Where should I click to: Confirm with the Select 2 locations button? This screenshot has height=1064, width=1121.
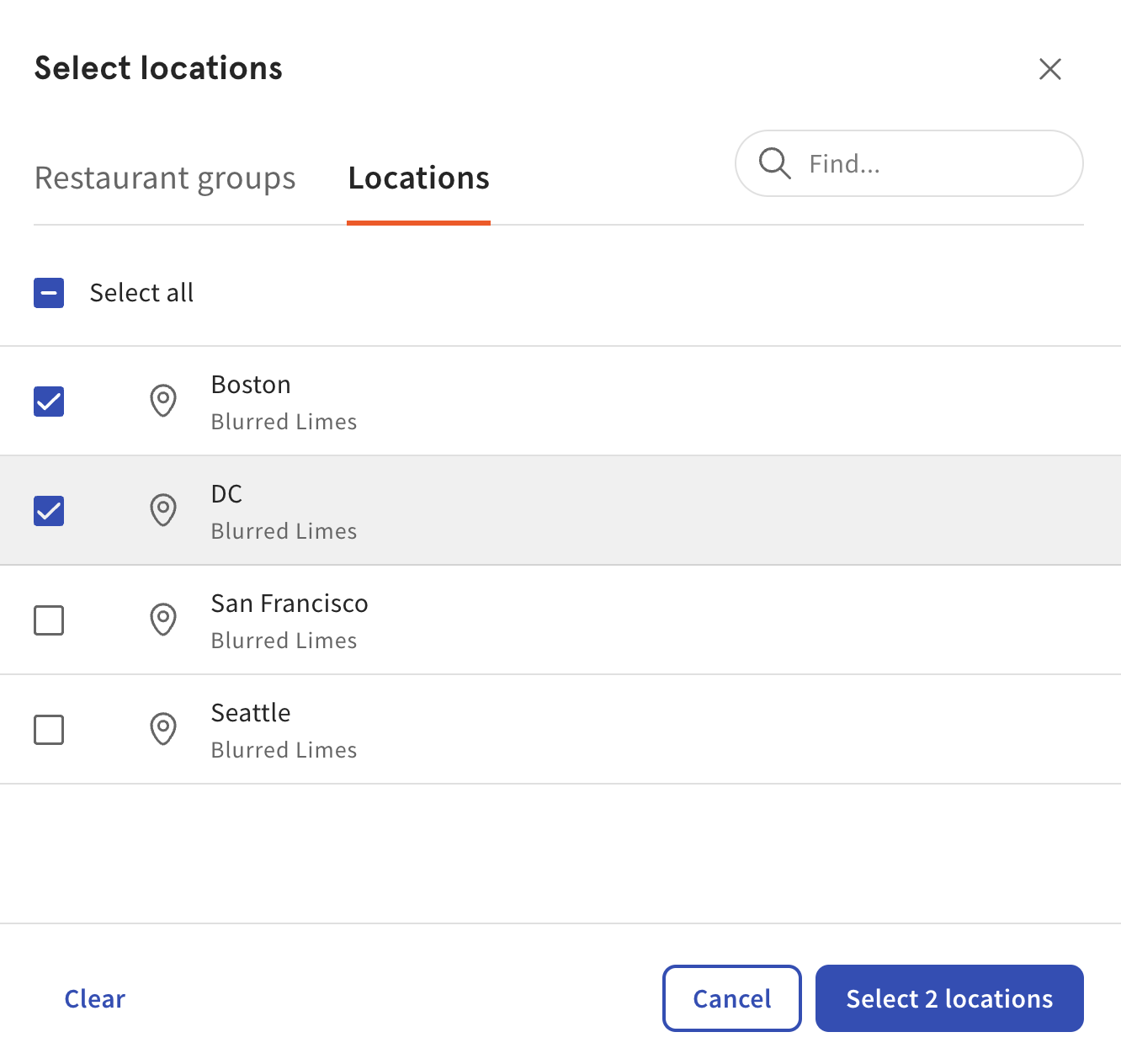coord(948,998)
